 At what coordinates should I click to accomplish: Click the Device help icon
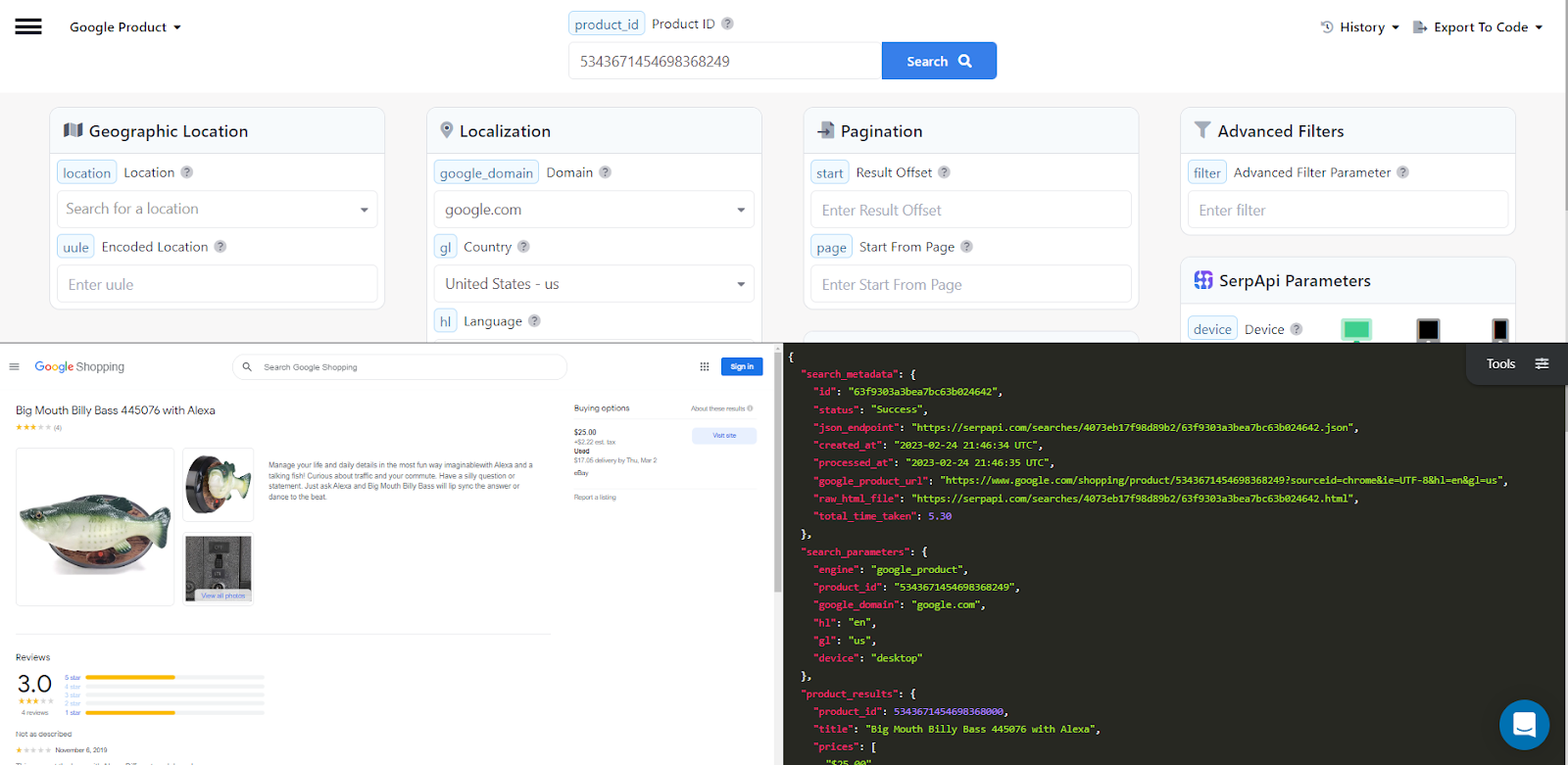[1297, 329]
